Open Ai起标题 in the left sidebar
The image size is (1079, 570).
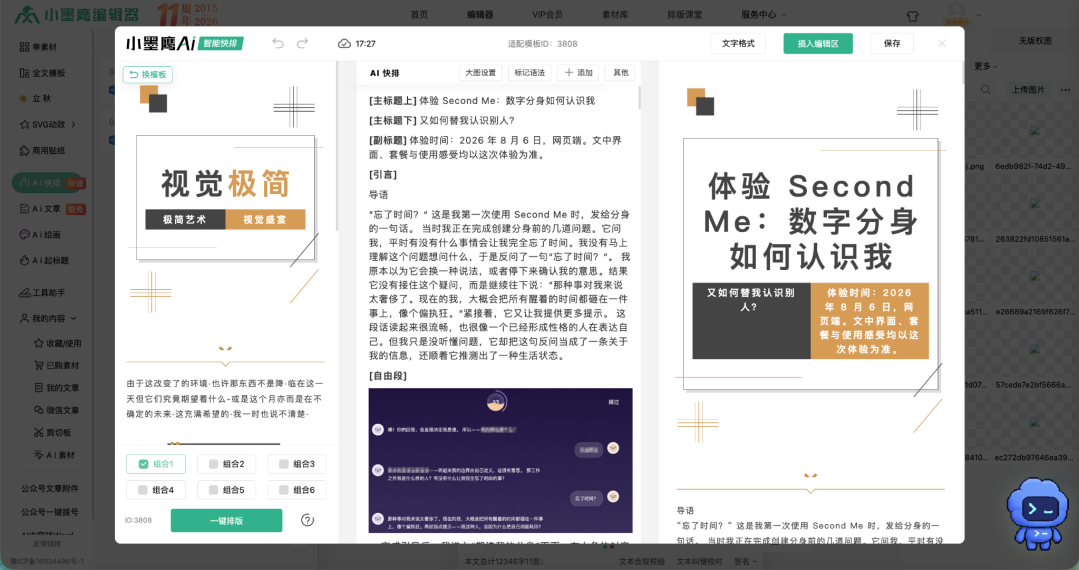point(44,260)
